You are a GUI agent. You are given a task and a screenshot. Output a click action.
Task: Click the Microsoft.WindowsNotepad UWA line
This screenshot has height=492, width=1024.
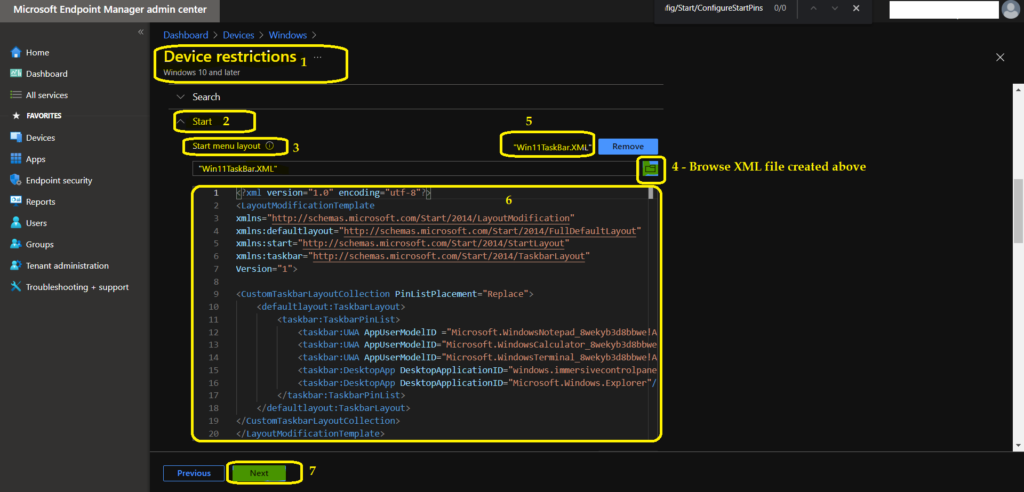click(x=477, y=333)
